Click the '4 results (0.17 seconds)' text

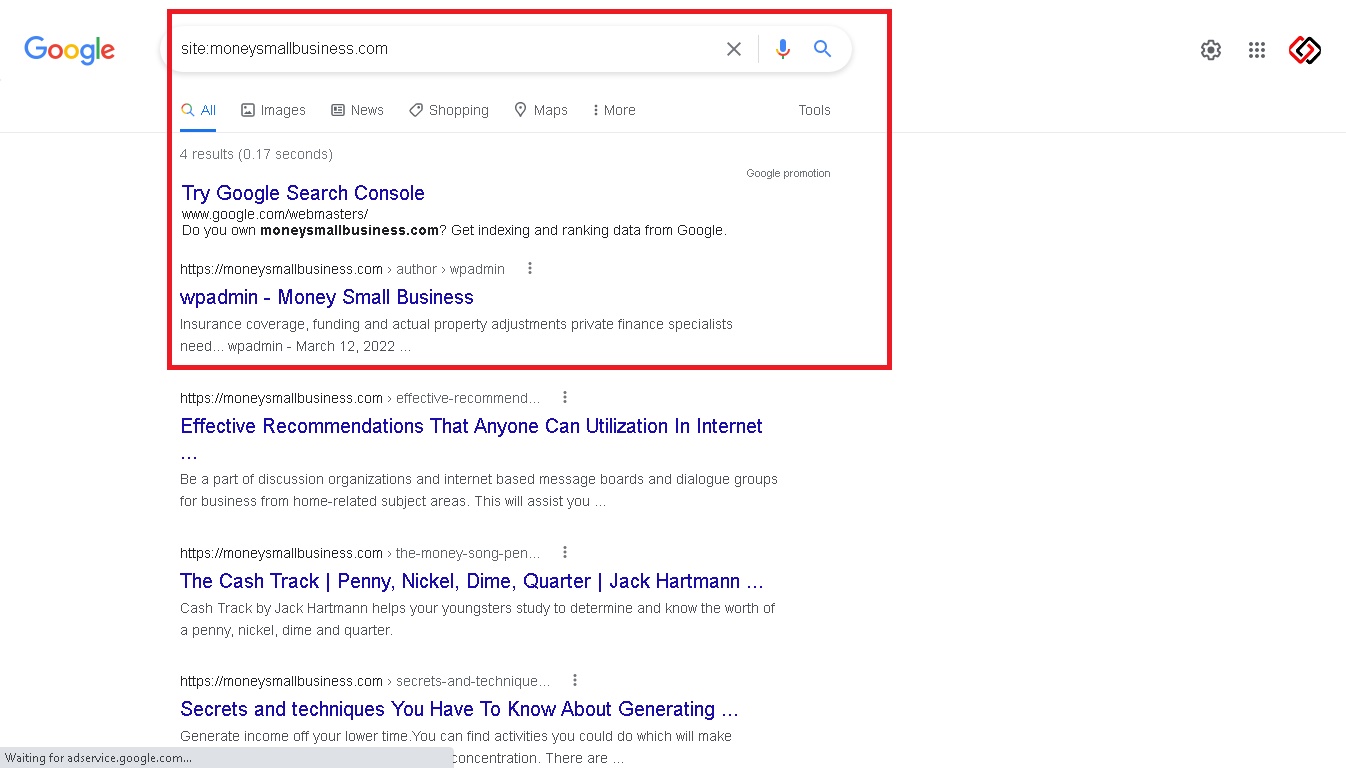(x=256, y=154)
